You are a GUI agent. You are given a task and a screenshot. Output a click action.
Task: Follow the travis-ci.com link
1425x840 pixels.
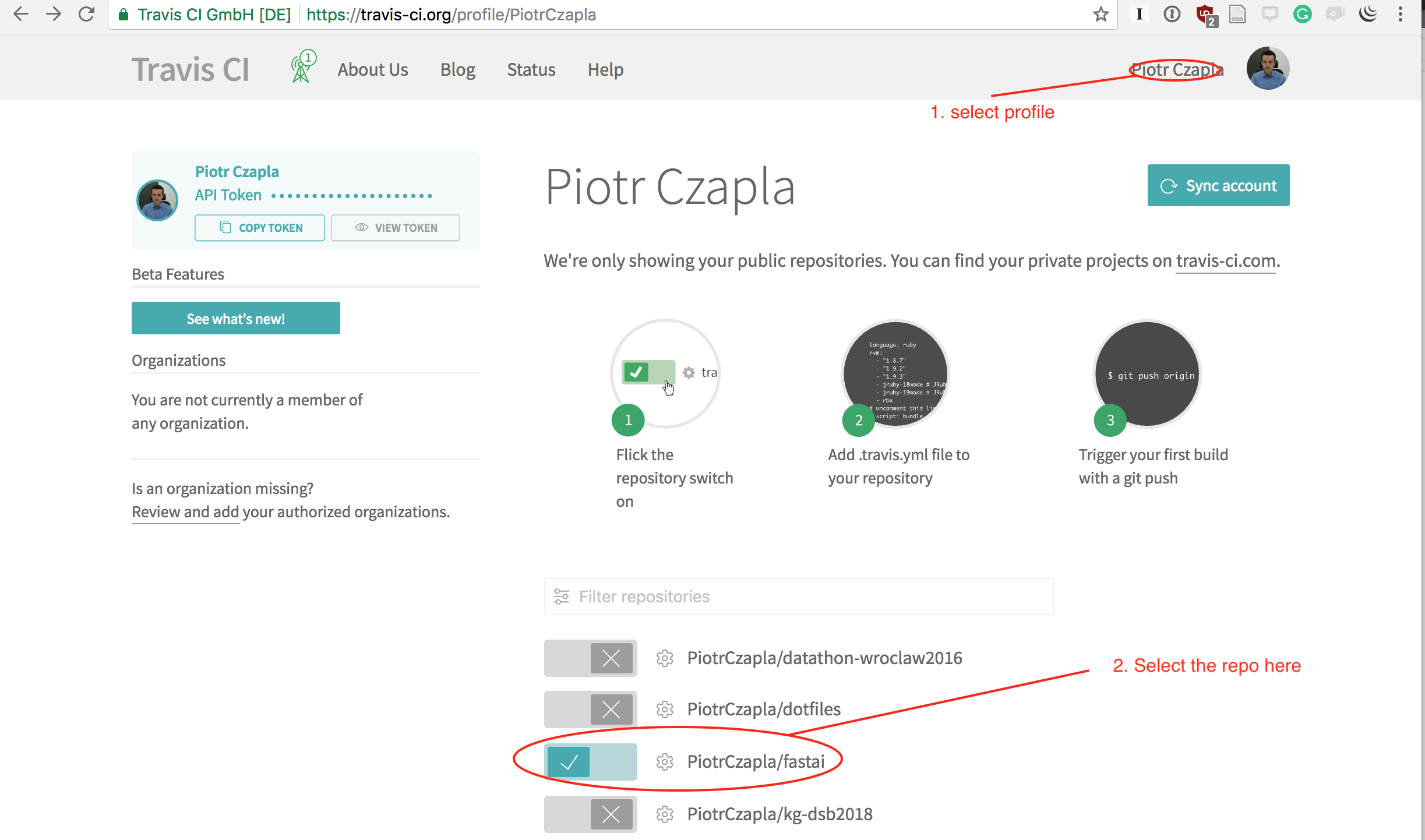click(1226, 260)
